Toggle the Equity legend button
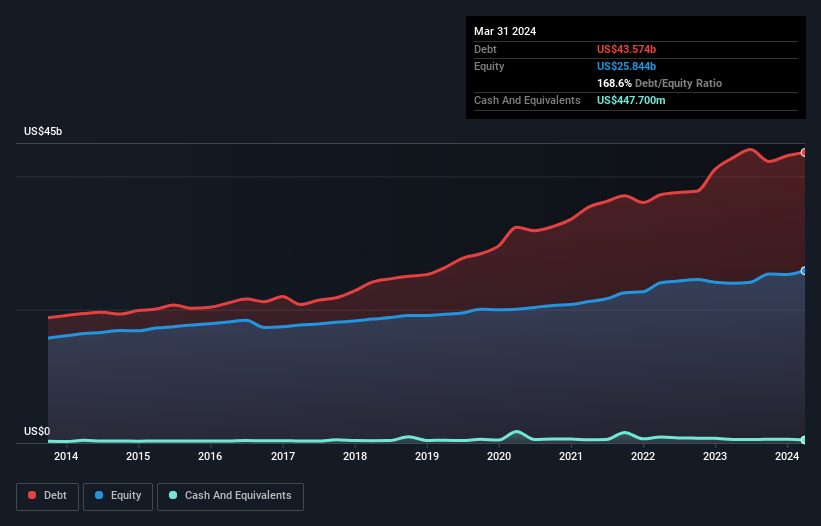This screenshot has height=526, width=821. [118, 496]
